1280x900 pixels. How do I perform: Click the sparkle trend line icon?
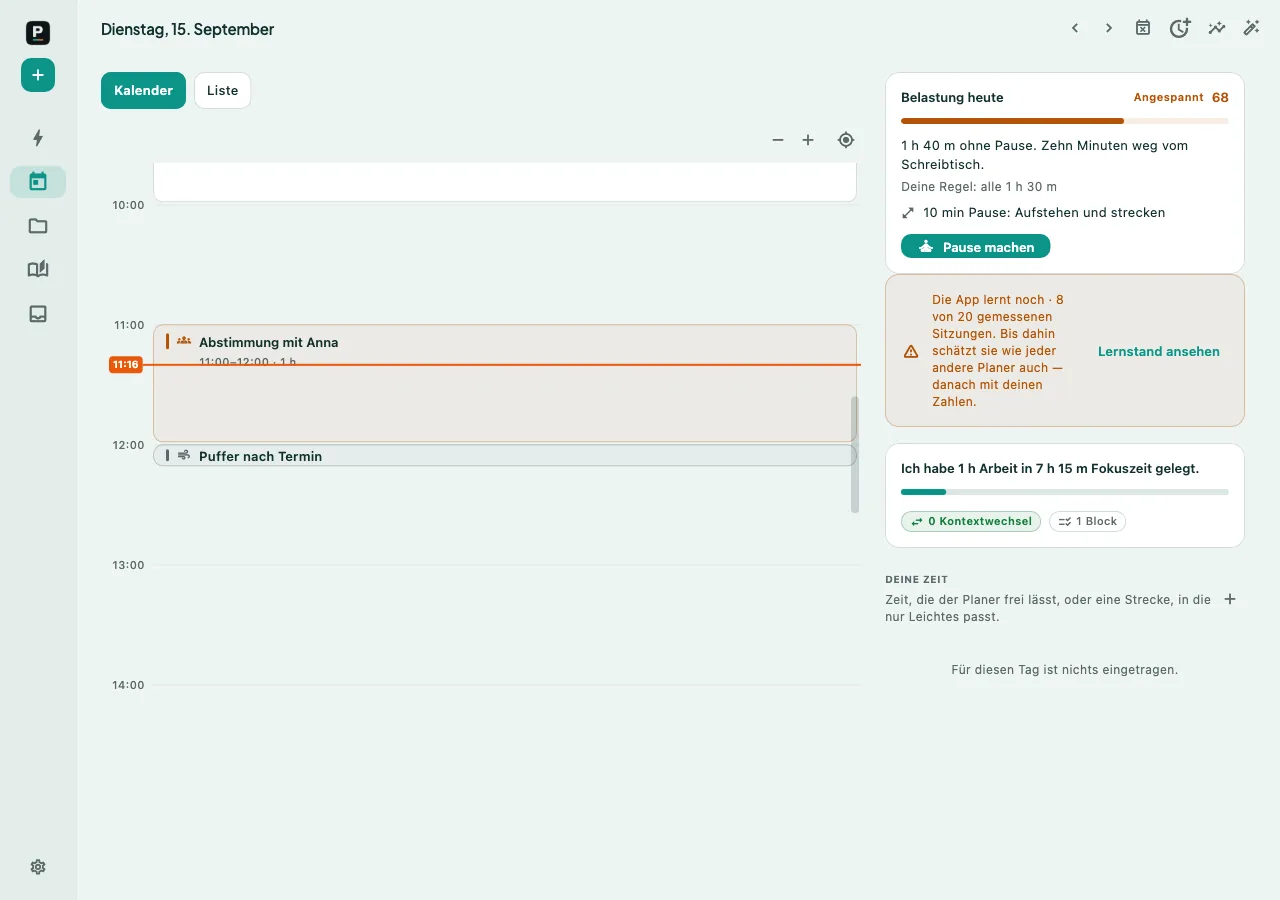1217,28
